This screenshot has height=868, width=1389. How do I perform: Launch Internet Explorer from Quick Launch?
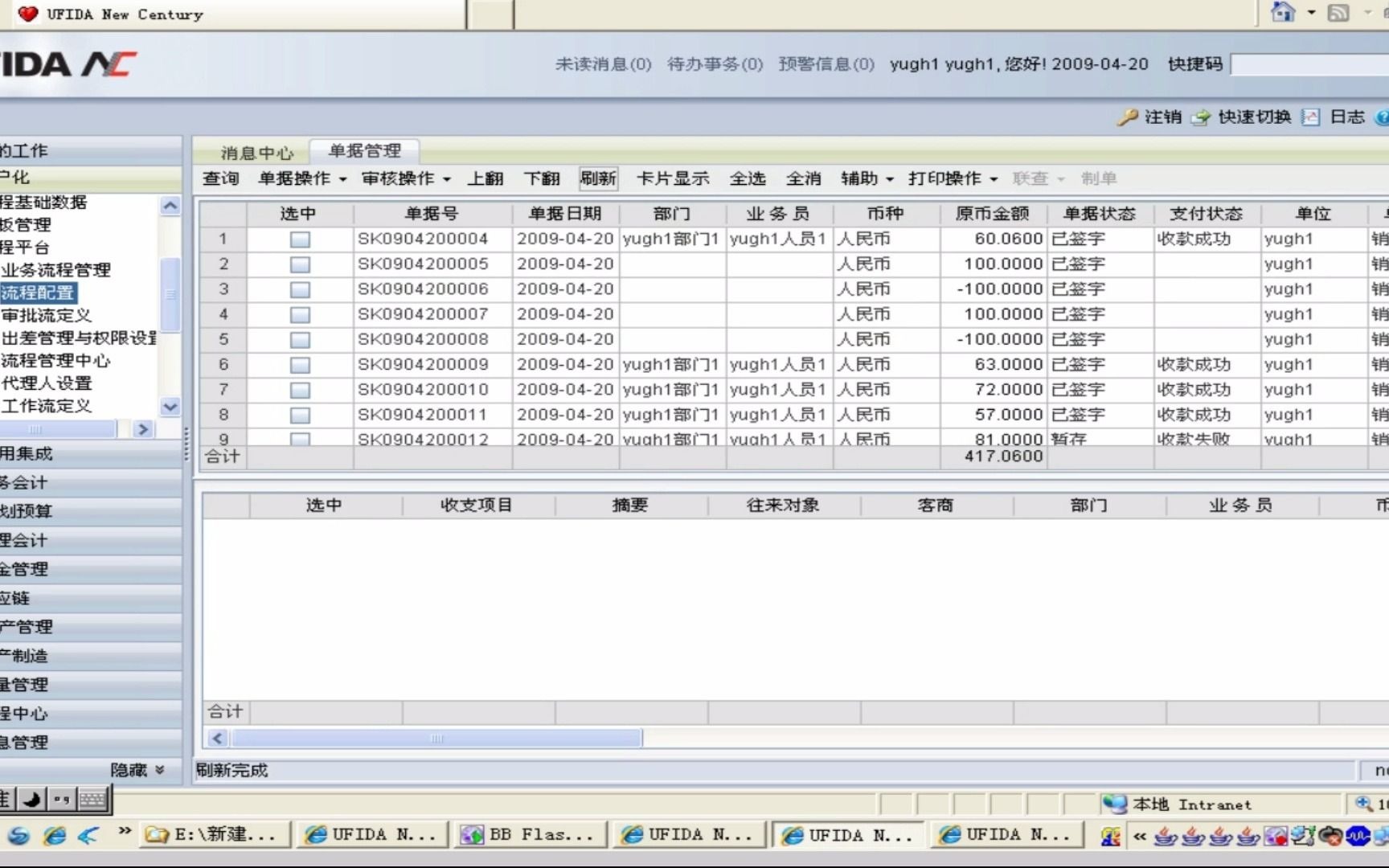coord(55,836)
